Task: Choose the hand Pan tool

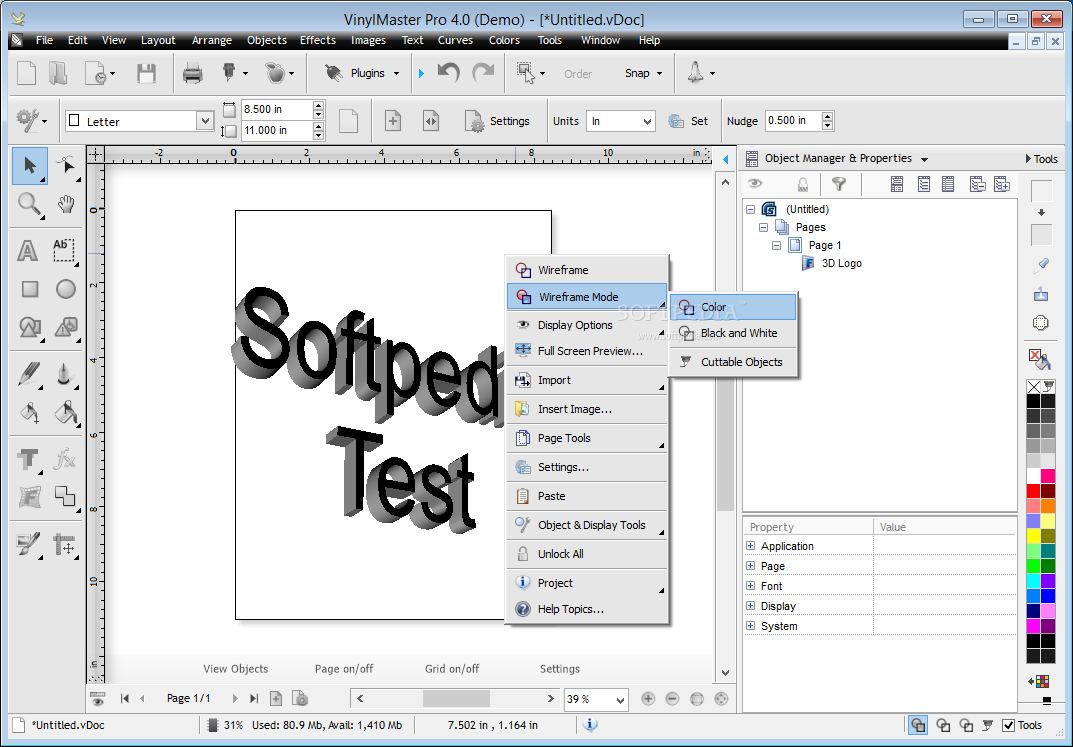Action: [66, 204]
